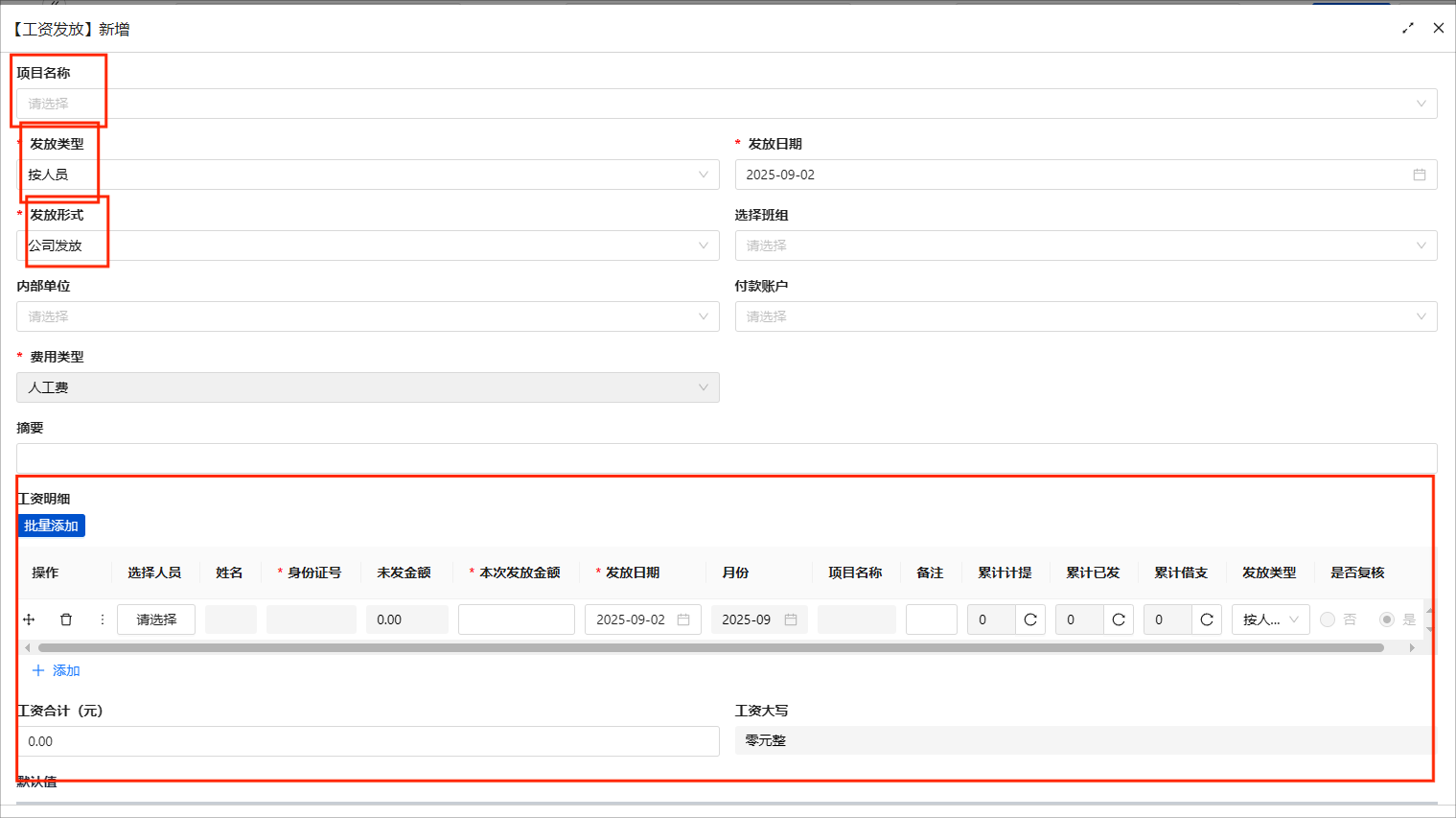Open the 选择班组 dropdown
Screen dimensions: 1456x818
coord(1086,245)
